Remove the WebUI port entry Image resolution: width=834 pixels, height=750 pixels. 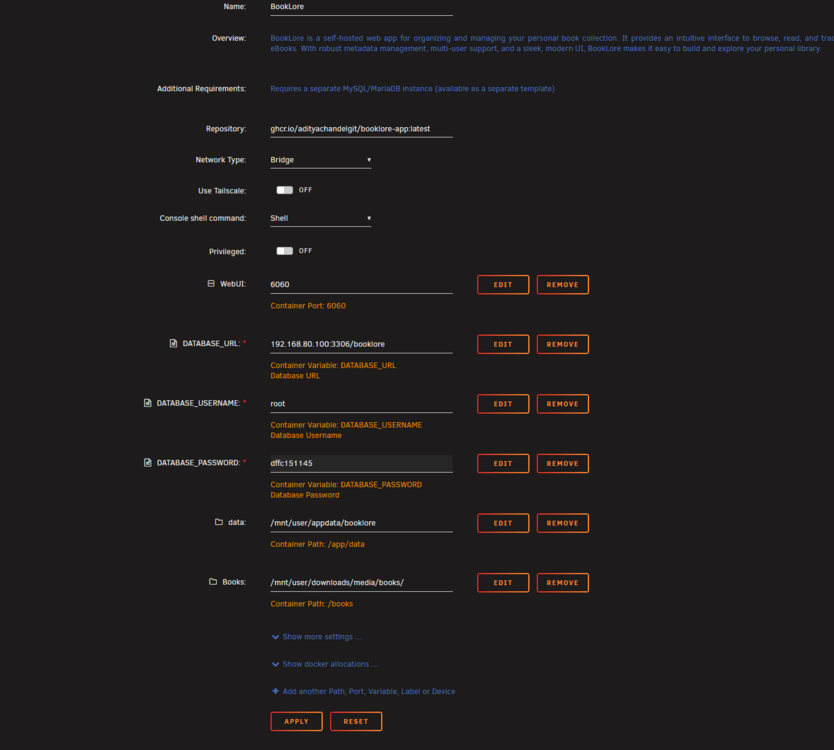(x=563, y=285)
